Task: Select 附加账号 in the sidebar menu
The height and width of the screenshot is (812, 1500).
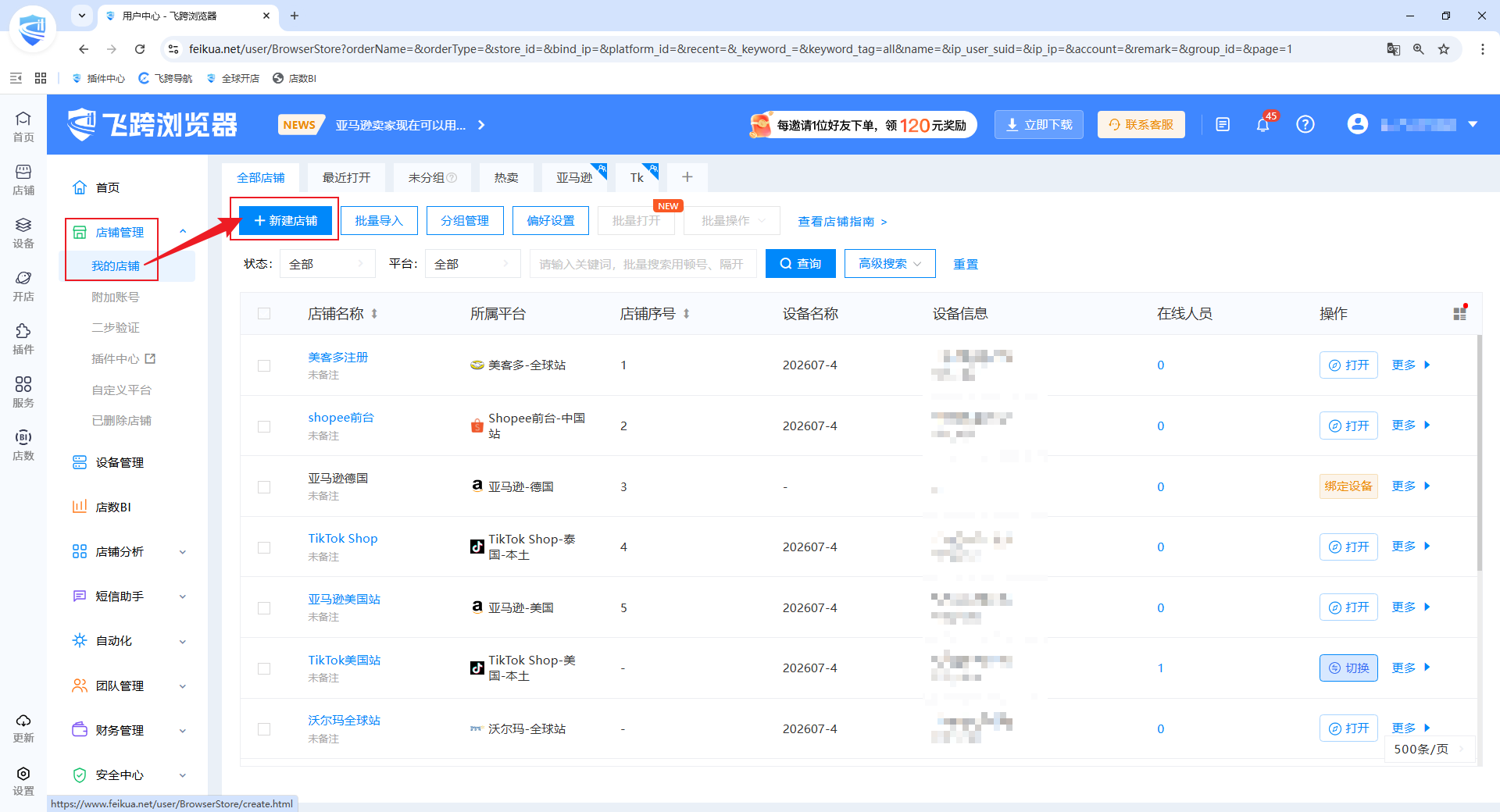Action: (x=116, y=297)
